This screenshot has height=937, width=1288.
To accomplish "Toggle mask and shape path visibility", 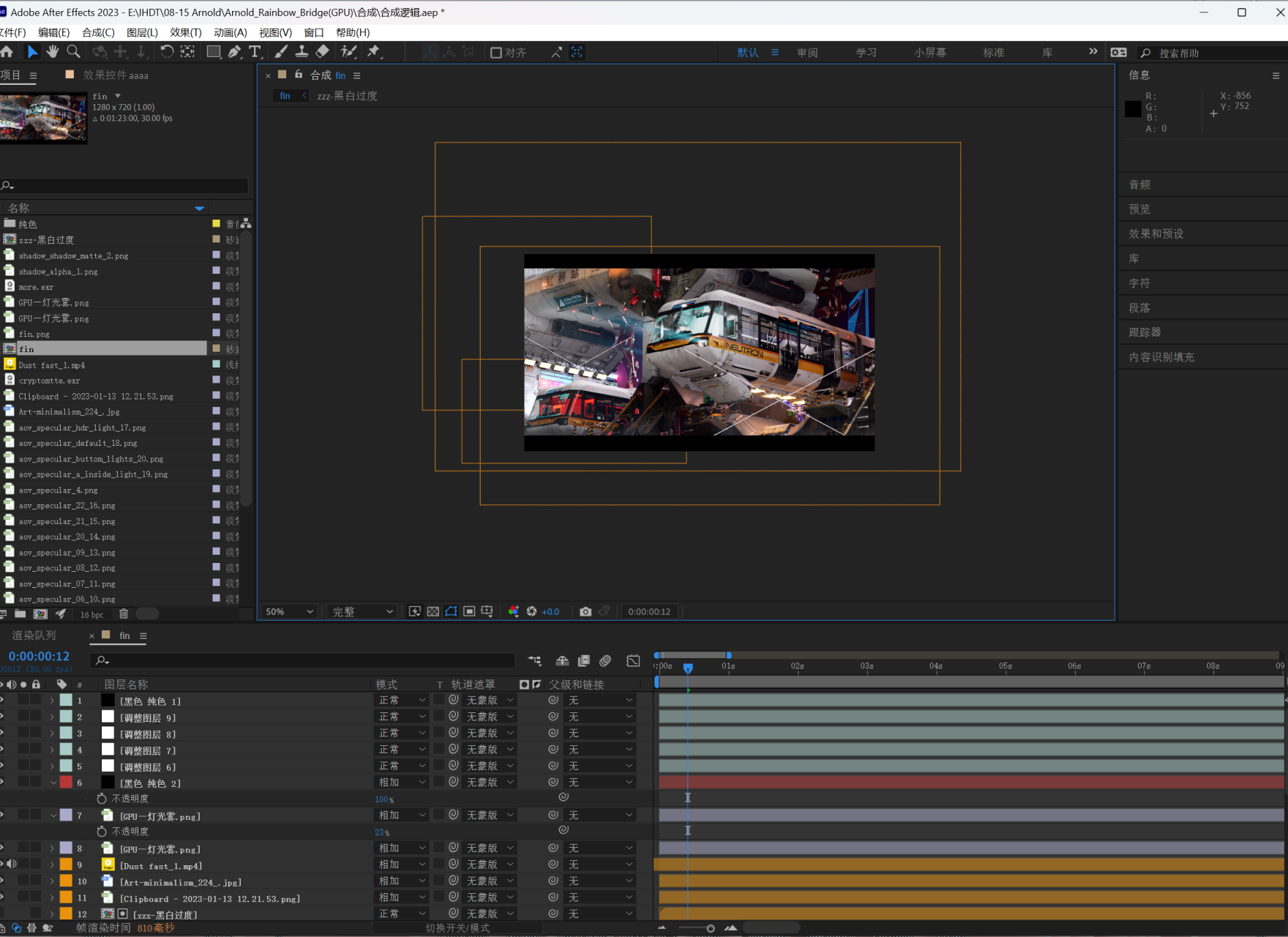I will pyautogui.click(x=452, y=612).
